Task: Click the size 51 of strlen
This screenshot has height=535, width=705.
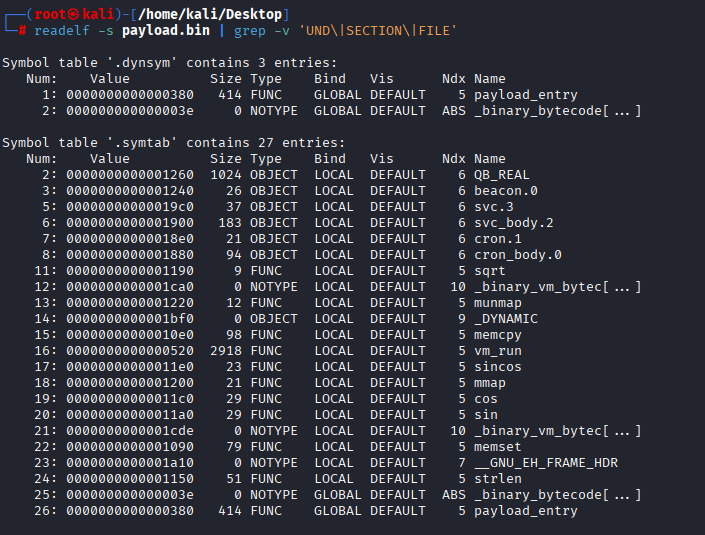Action: click(x=234, y=479)
